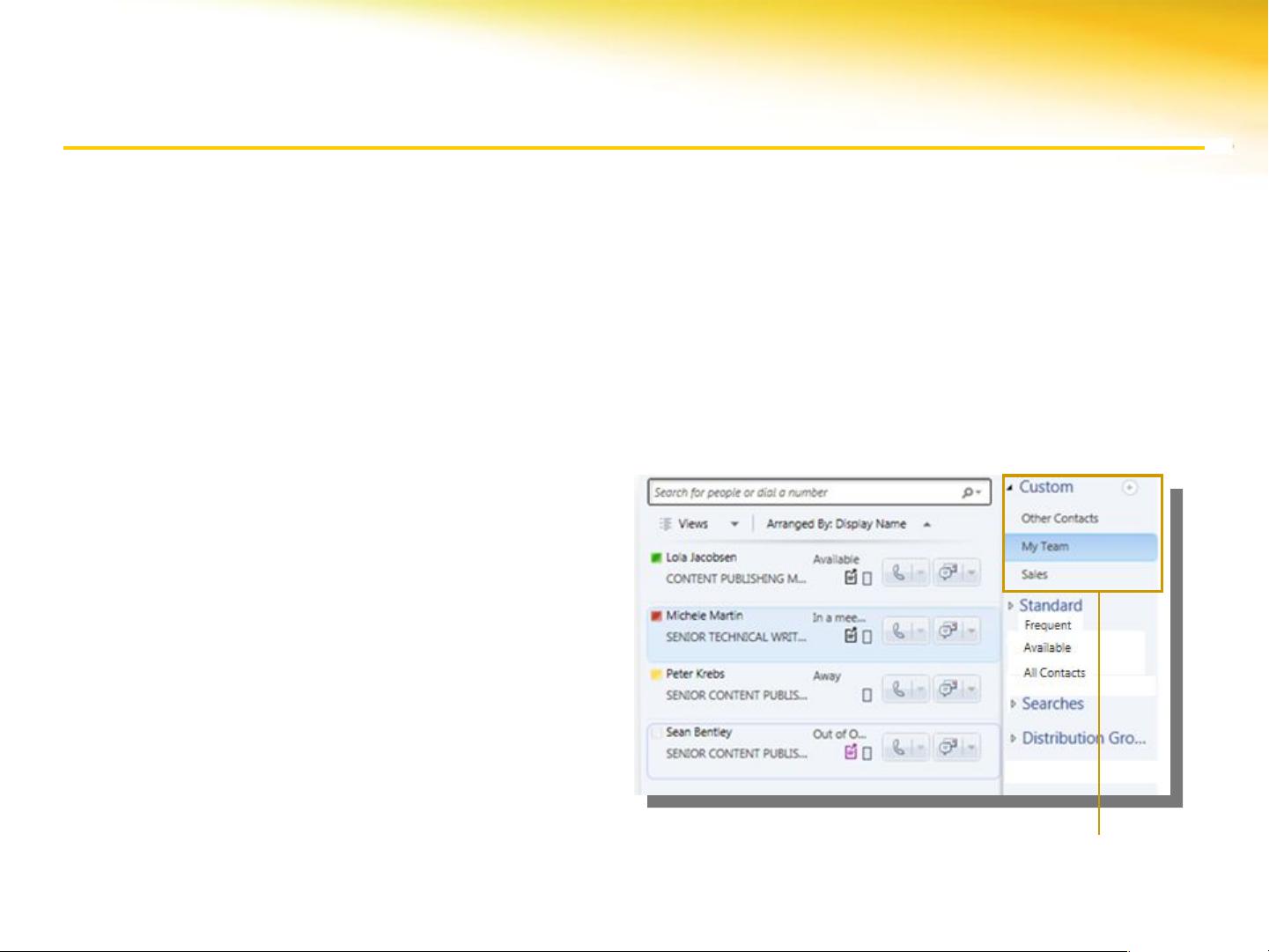Select the Available view under Standard
This screenshot has height=952, width=1269.
point(1047,647)
